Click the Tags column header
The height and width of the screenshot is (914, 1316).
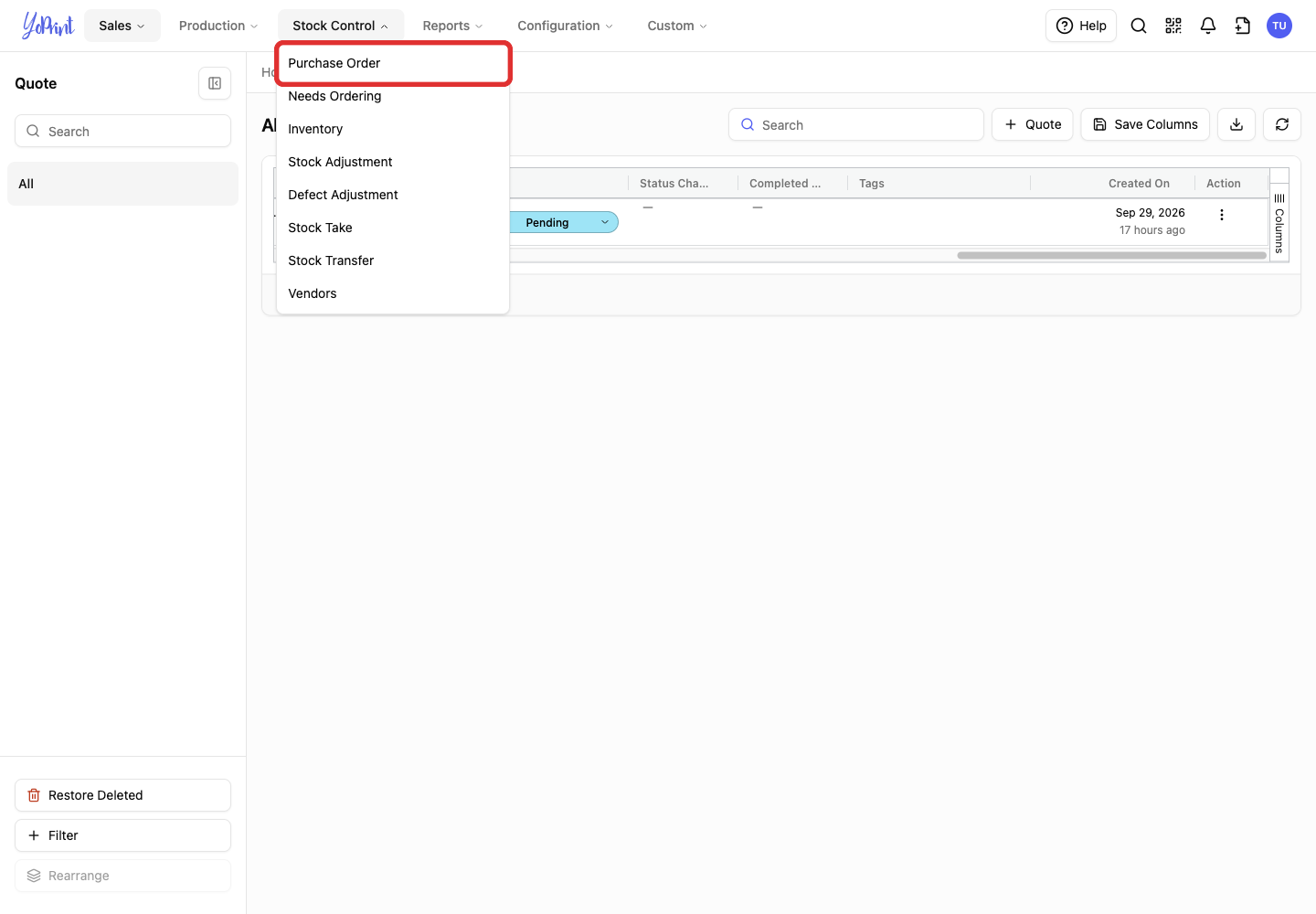872,184
